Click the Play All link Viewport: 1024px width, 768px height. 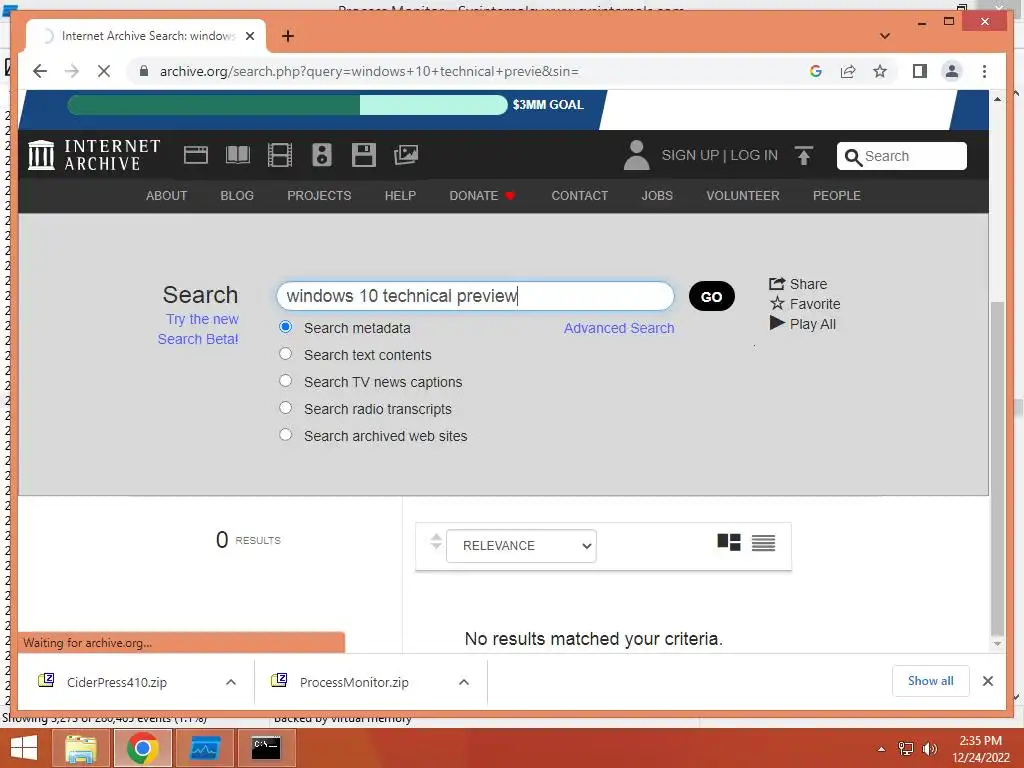tap(803, 324)
